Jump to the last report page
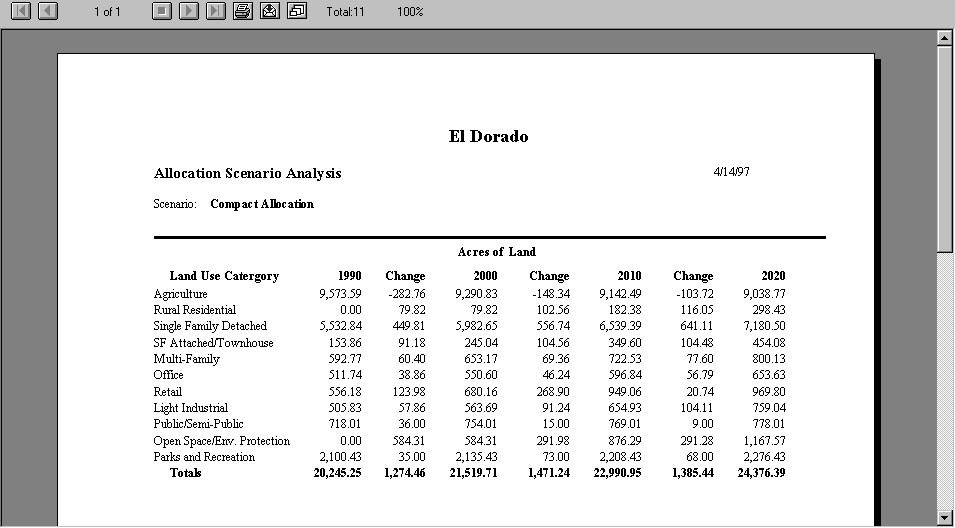 coord(216,11)
